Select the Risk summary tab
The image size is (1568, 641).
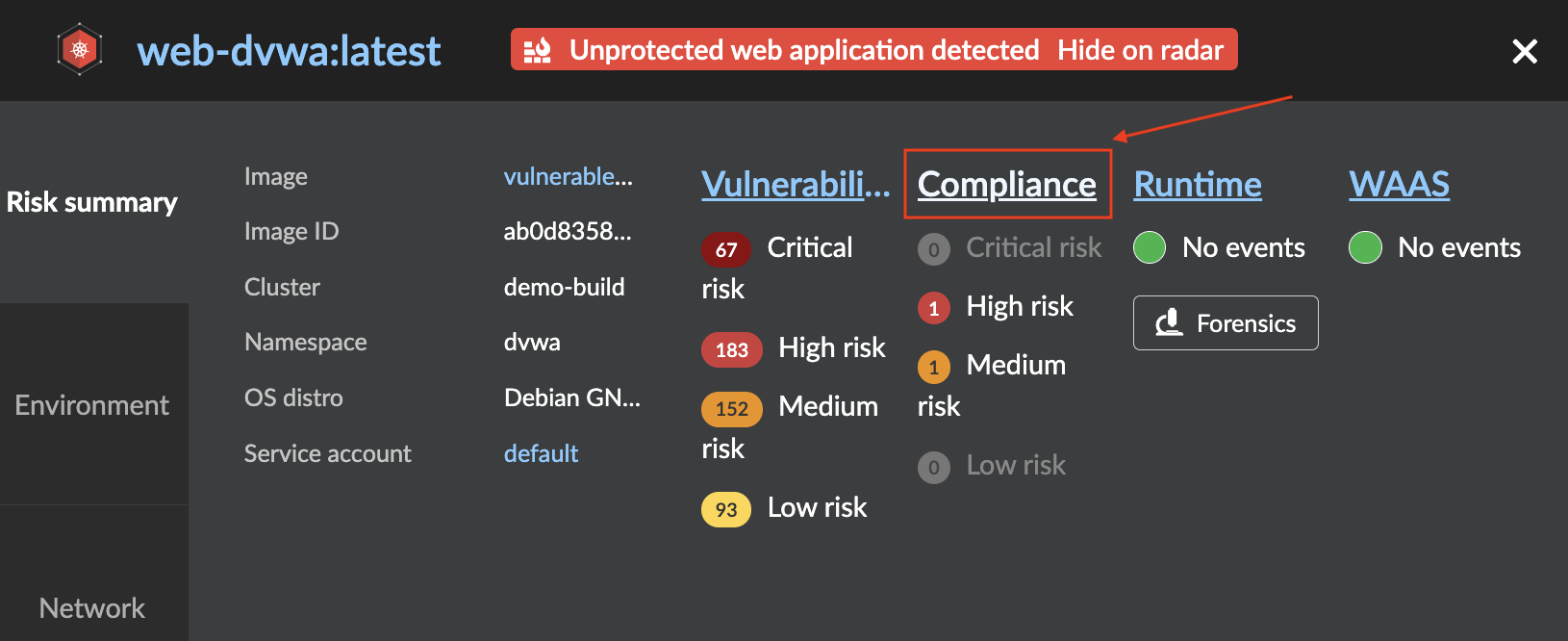click(x=92, y=202)
